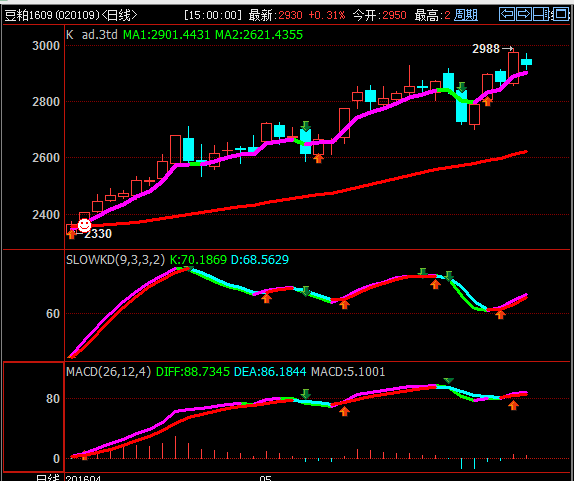This screenshot has height=481, width=574.
Task: Click the full-window view icon
Action: 561,14
